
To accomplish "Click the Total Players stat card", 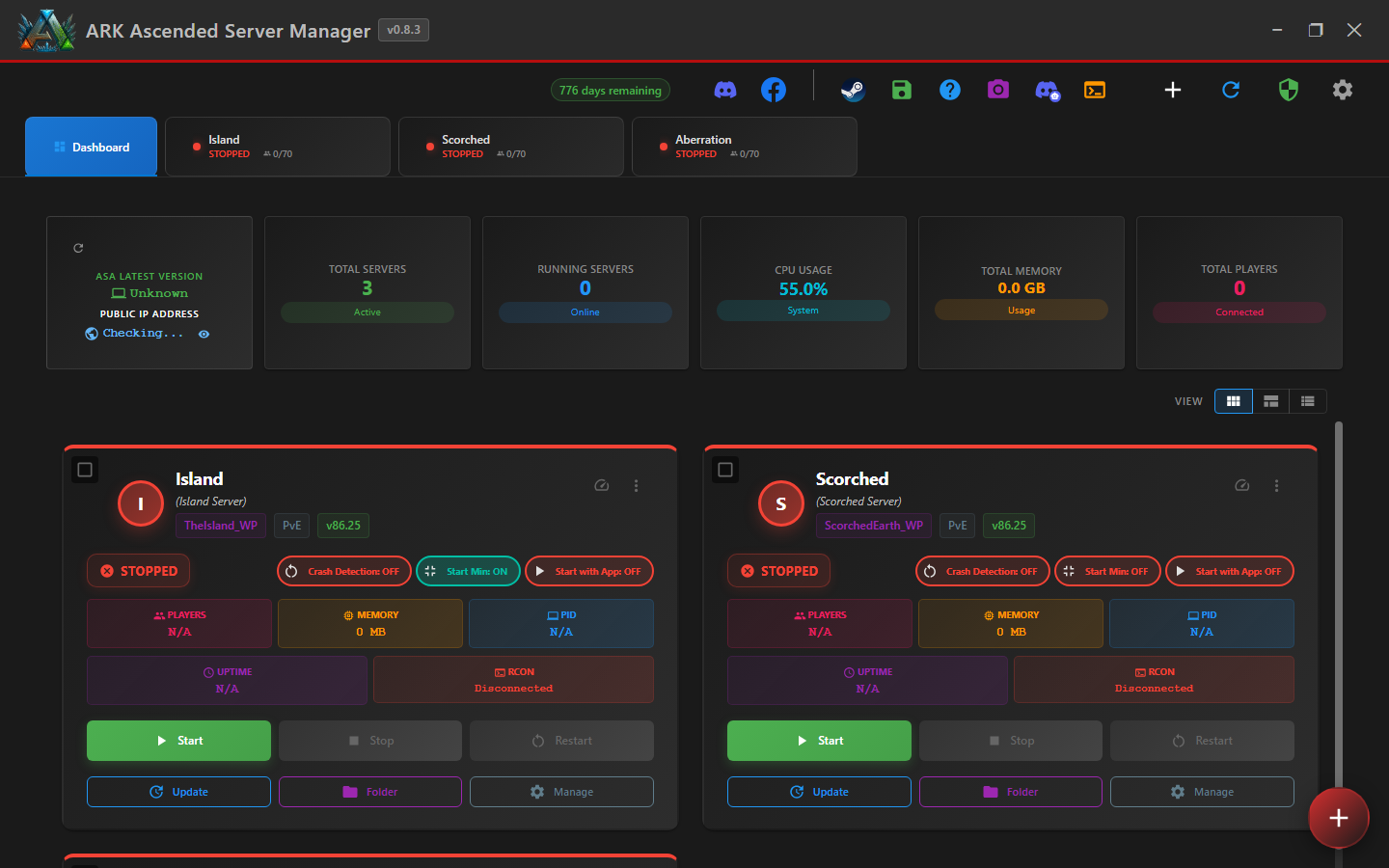I will click(1239, 292).
